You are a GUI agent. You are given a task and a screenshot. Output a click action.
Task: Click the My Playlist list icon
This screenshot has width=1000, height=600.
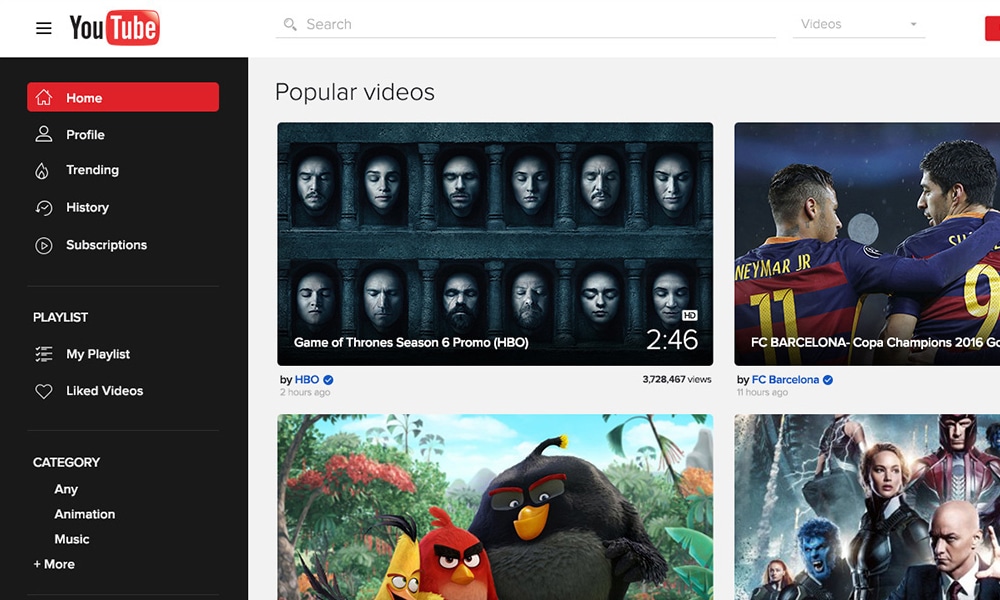pyautogui.click(x=43, y=354)
